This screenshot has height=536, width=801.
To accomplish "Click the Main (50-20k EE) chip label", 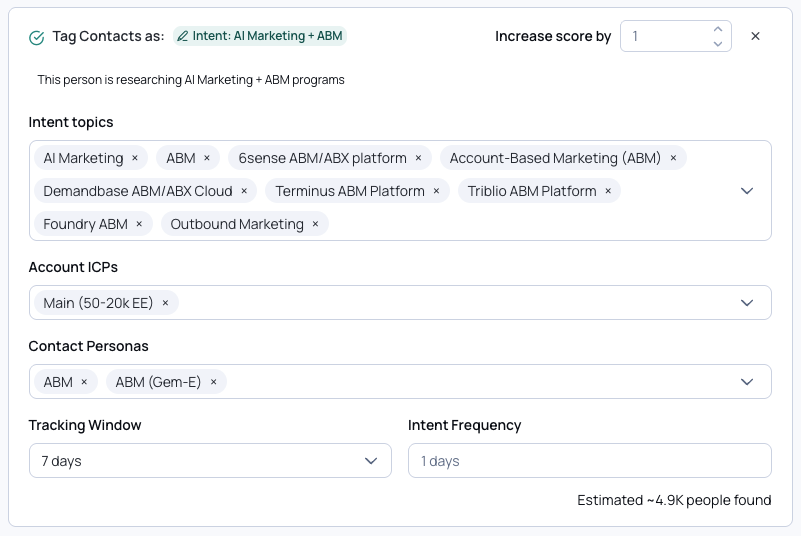I will [x=98, y=303].
